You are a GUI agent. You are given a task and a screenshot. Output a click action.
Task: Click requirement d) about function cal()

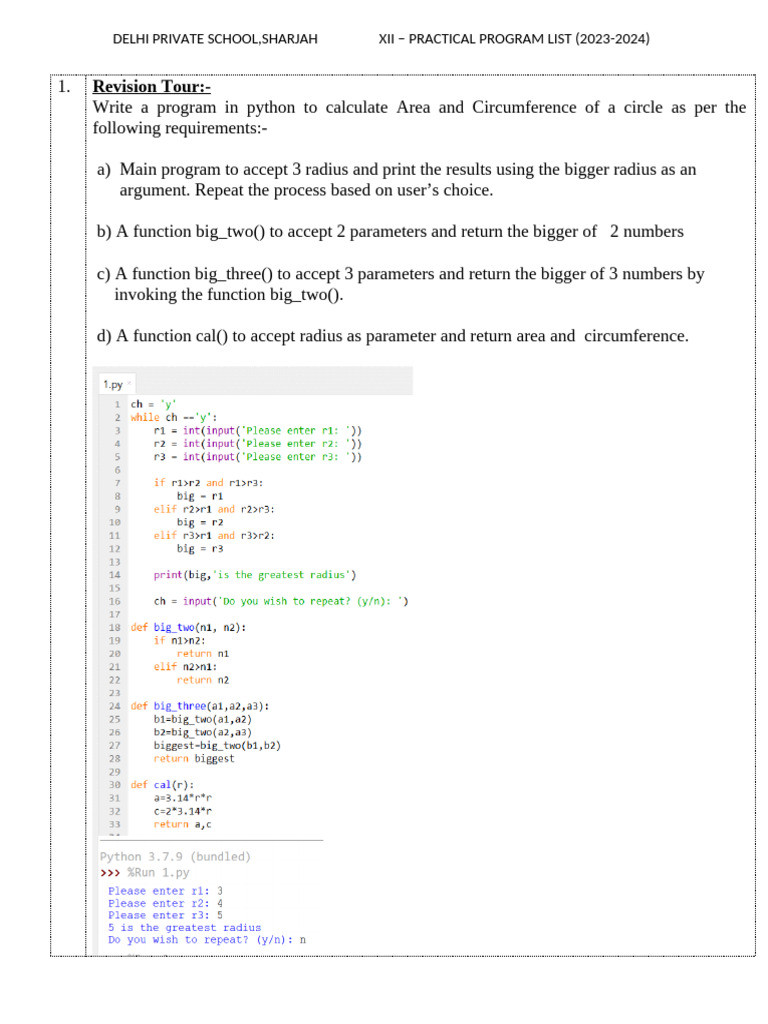tap(392, 336)
